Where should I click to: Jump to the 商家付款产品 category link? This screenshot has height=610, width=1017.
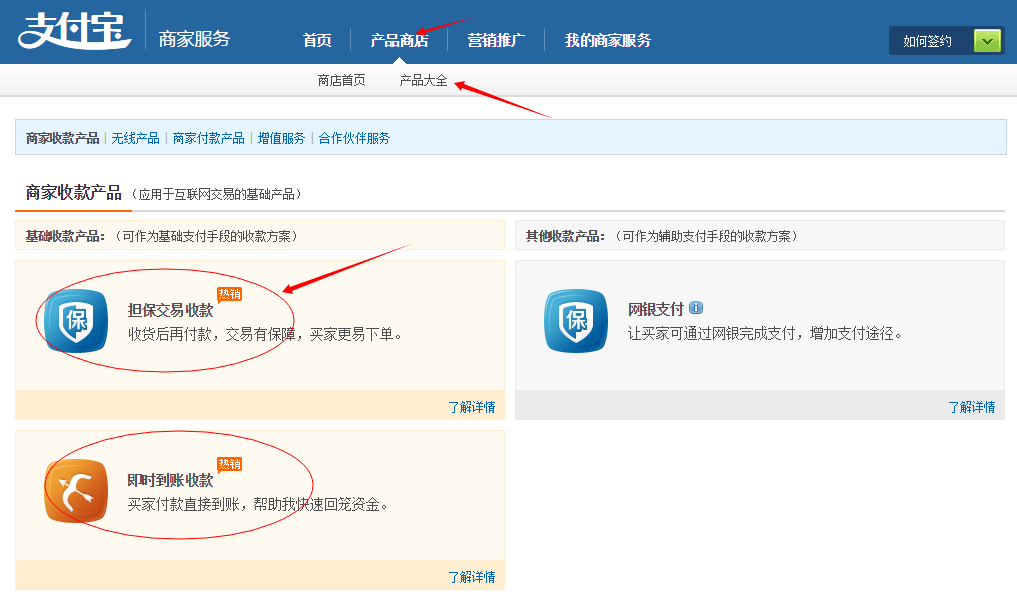[x=208, y=138]
